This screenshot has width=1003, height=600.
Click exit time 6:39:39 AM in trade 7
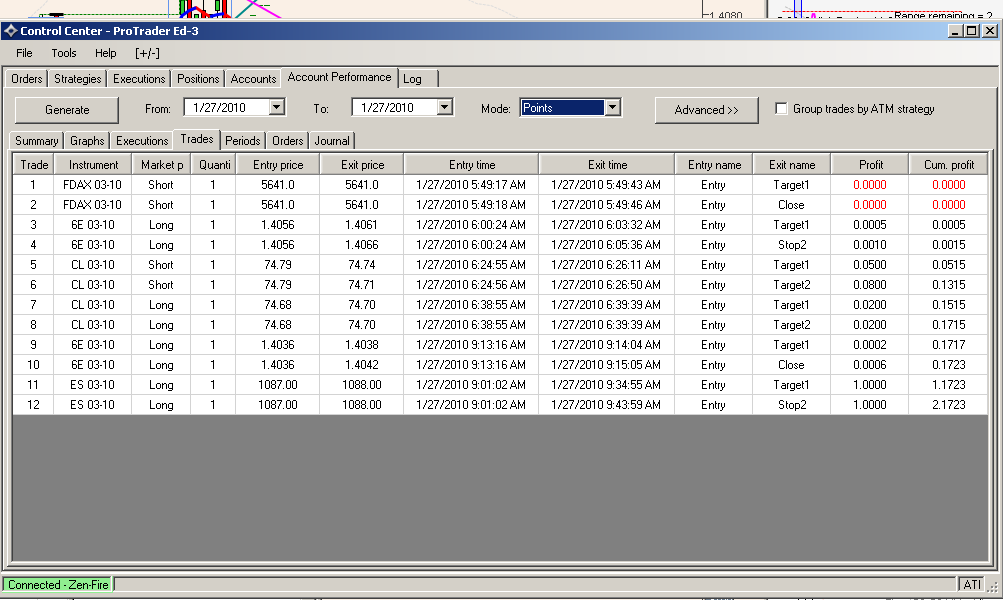tap(606, 304)
